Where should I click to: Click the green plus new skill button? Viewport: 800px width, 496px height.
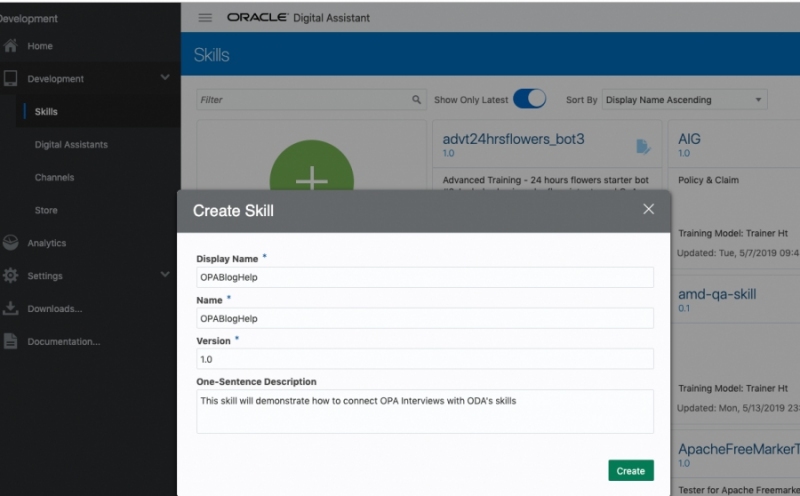click(311, 166)
